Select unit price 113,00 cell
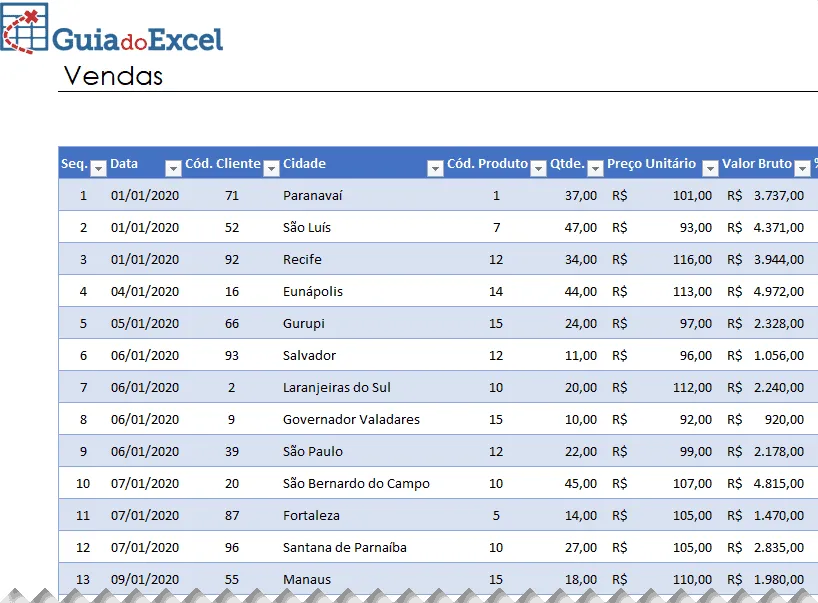Screen dimensions: 818x603 tap(661, 291)
